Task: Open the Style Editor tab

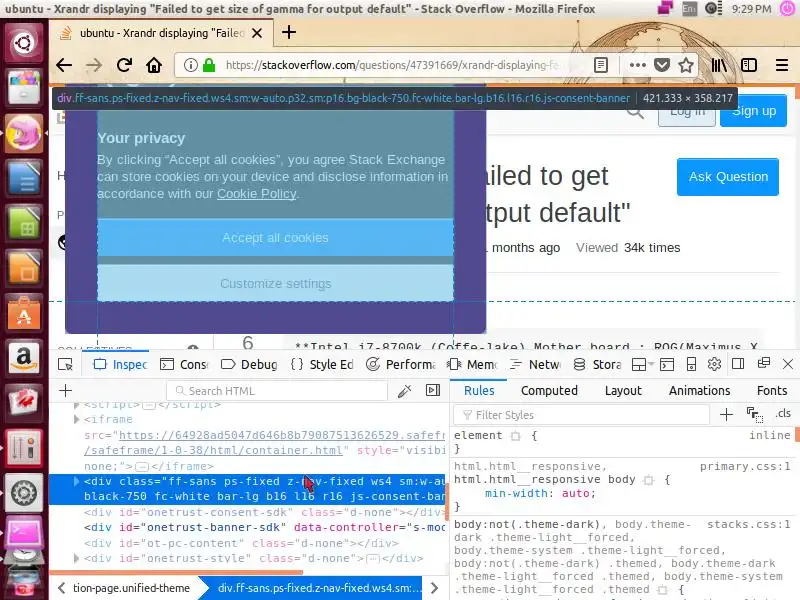Action: pyautogui.click(x=322, y=364)
